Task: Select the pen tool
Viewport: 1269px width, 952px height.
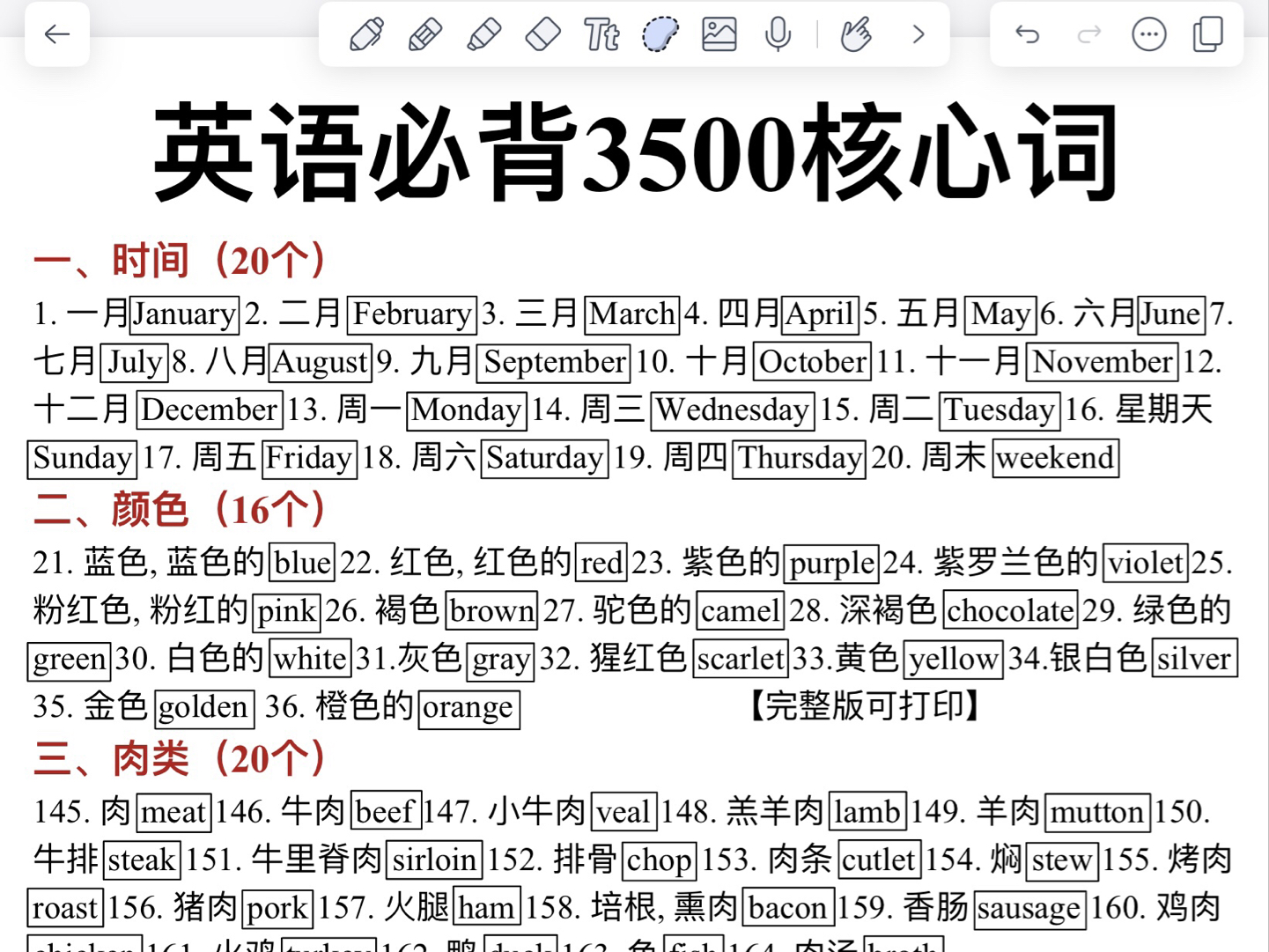Action: tap(366, 35)
